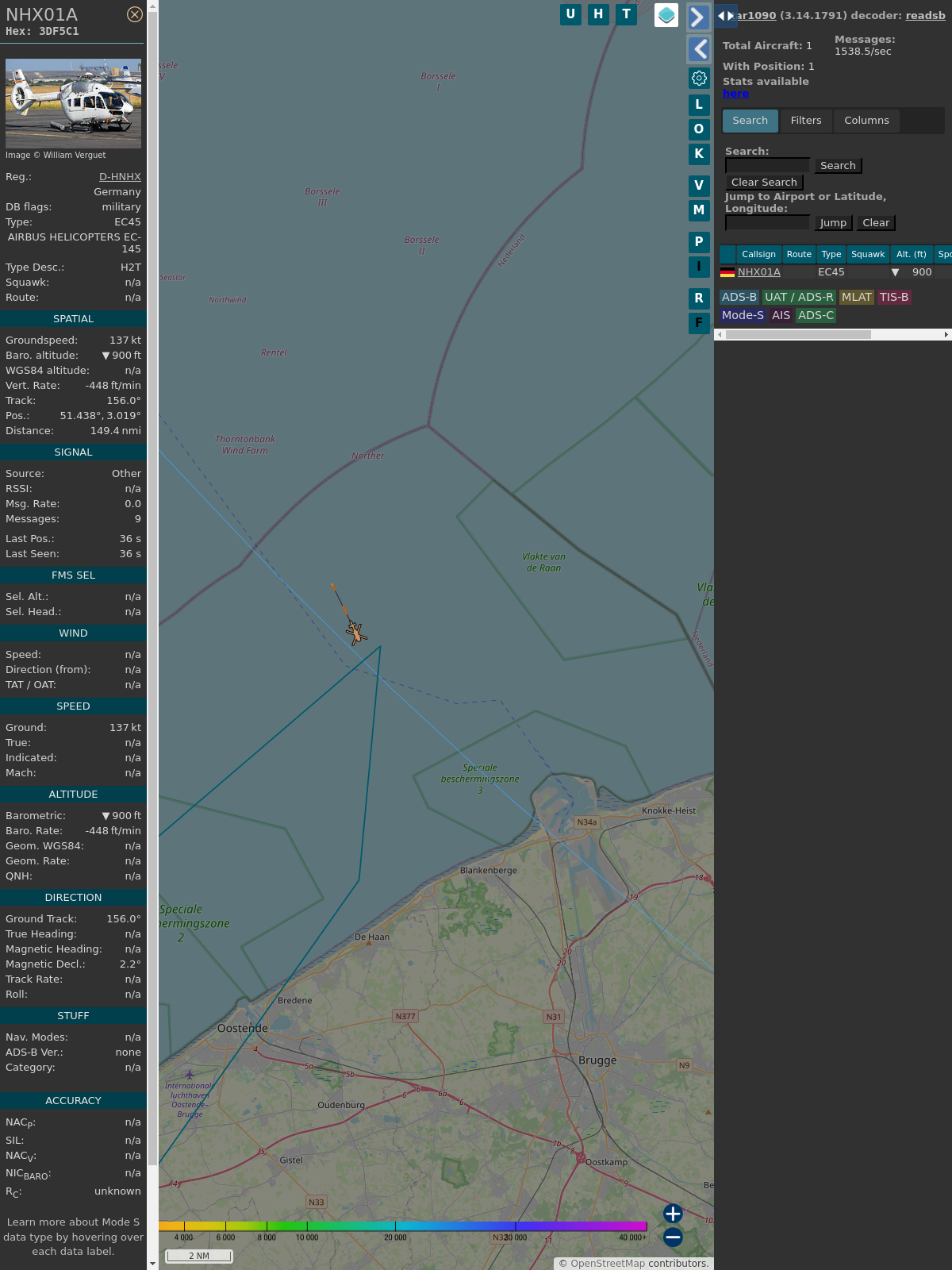952x1270 pixels.
Task: Switch to the Search tab
Action: pyautogui.click(x=750, y=121)
